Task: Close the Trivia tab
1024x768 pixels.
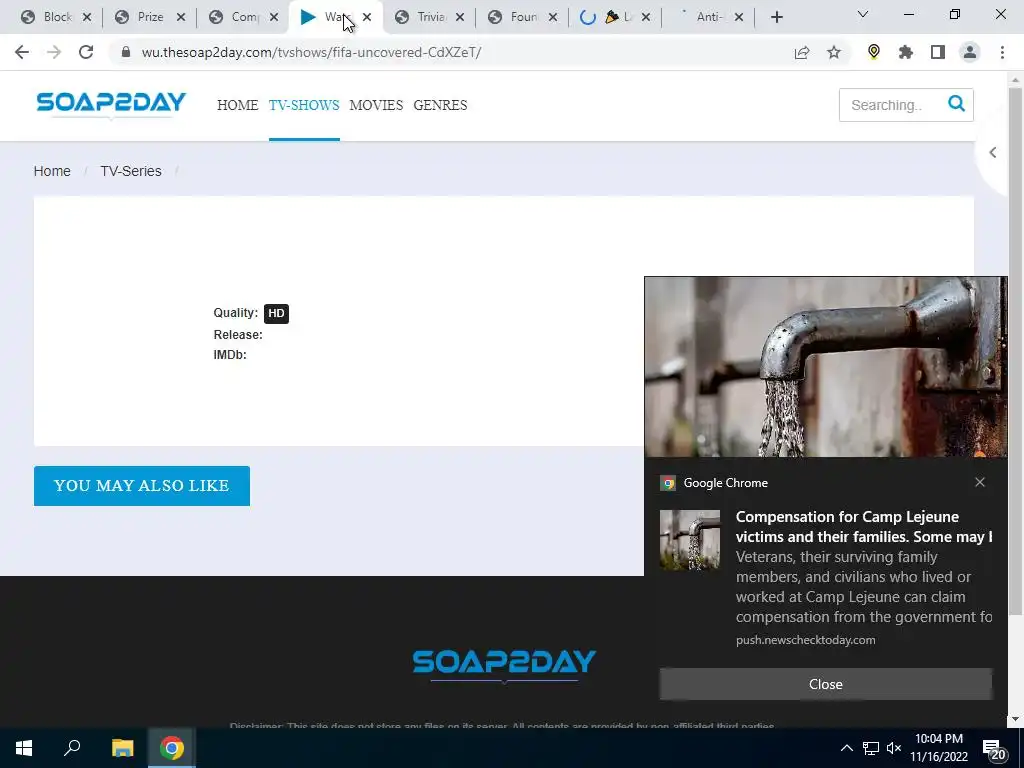Action: (460, 18)
